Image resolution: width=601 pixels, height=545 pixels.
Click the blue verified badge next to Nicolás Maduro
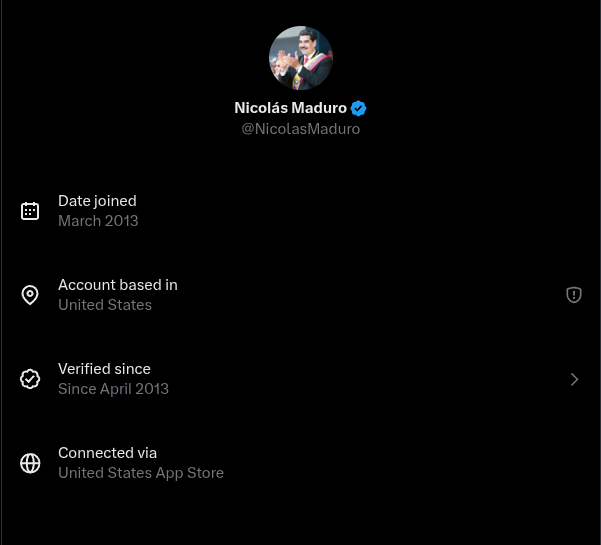[x=358, y=108]
